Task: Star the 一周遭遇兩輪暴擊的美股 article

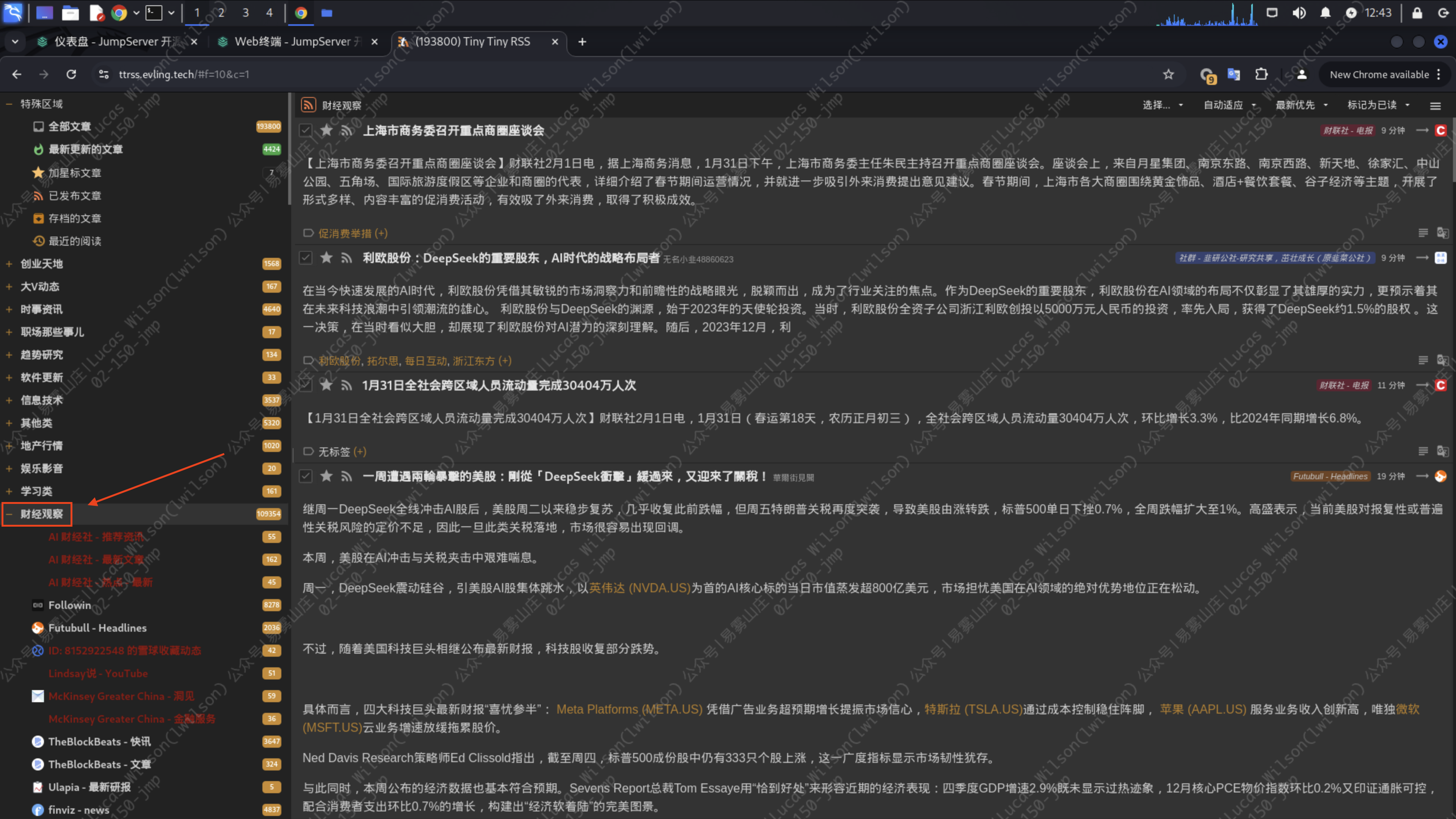Action: tap(326, 476)
